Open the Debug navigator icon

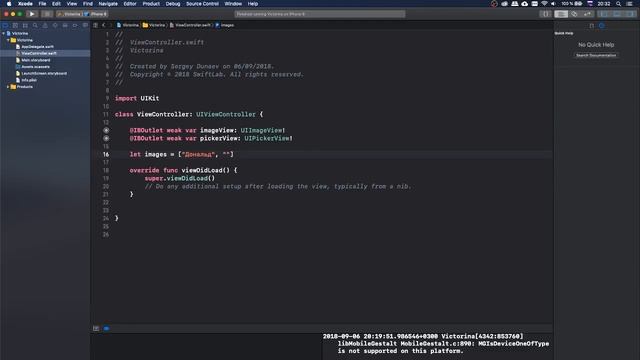pos(65,25)
